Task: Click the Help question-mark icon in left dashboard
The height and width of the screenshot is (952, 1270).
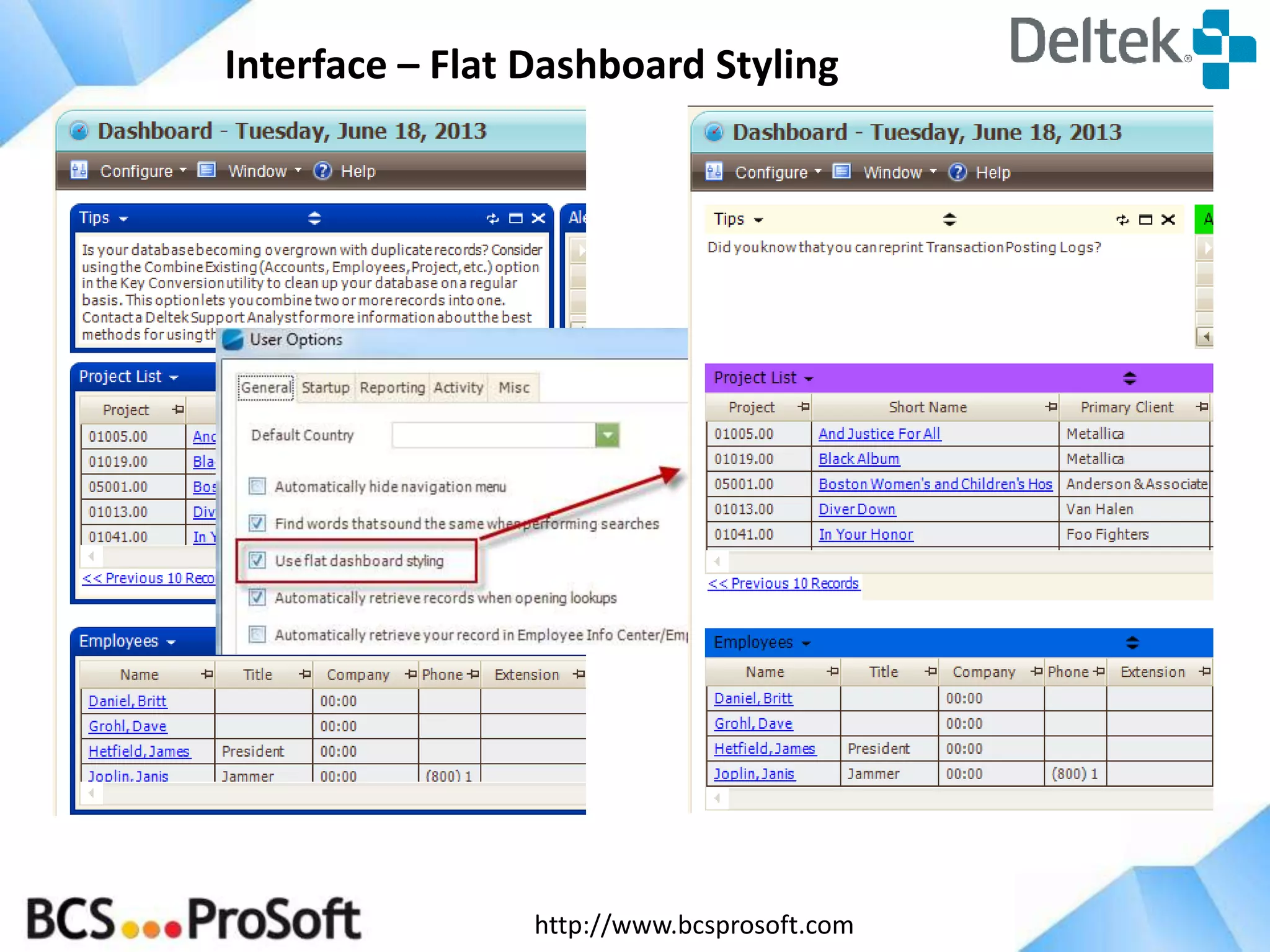Action: 322,170
